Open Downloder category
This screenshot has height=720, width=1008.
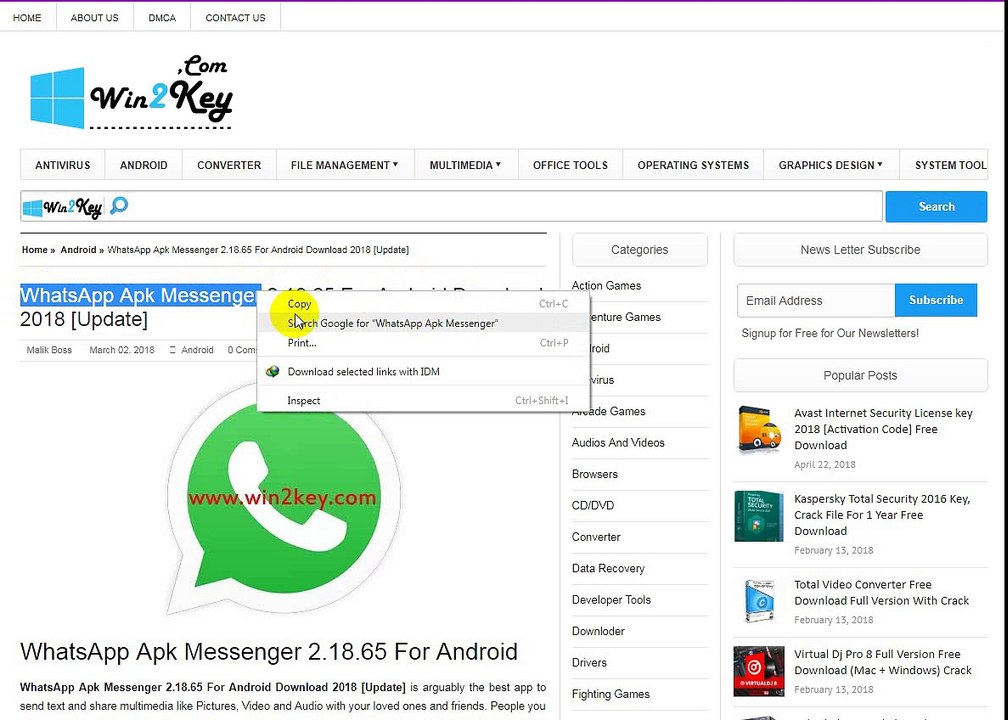[598, 631]
